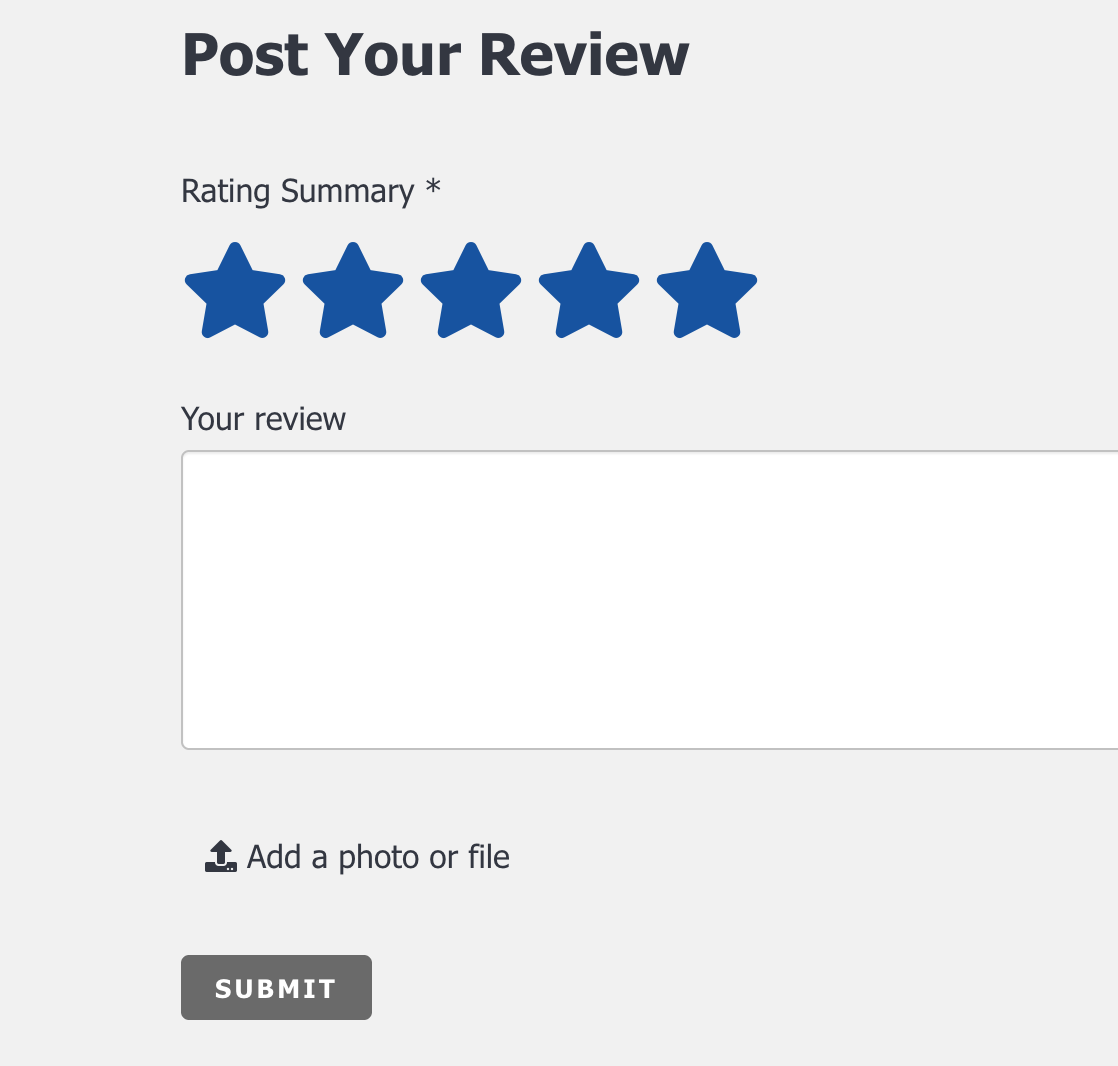Select the second rating star
This screenshot has width=1118, height=1066.
point(353,292)
